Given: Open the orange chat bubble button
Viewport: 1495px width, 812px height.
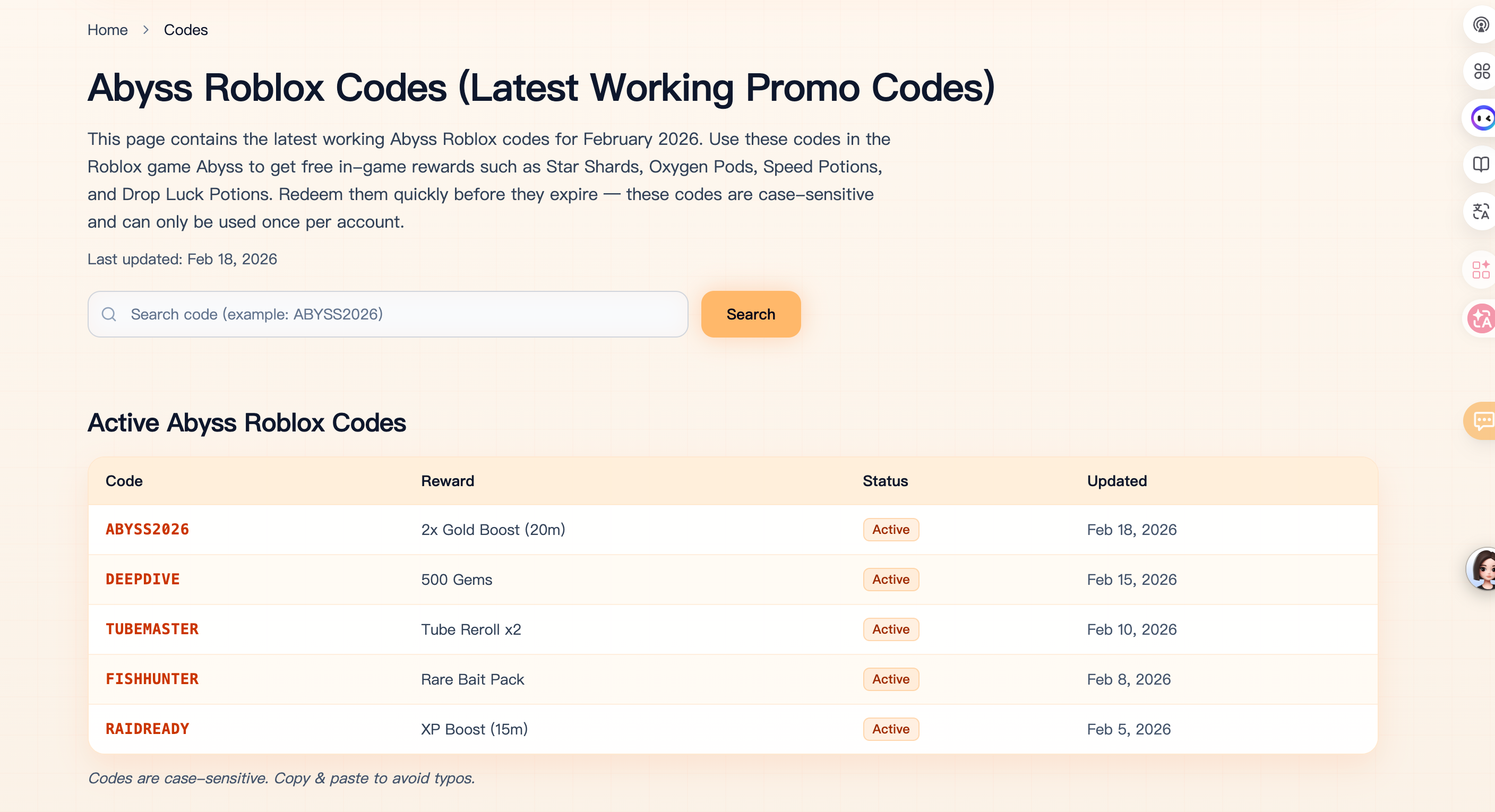Looking at the screenshot, I should (1482, 420).
